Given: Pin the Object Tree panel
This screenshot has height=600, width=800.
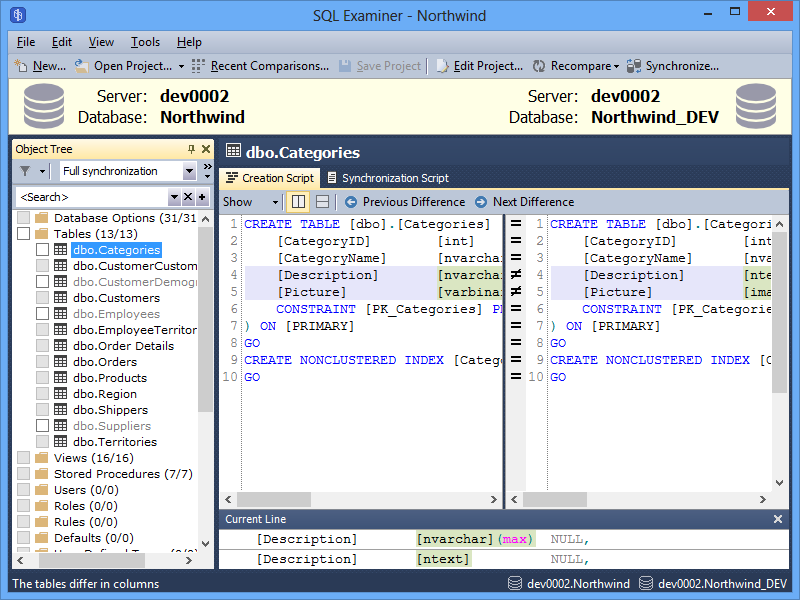Looking at the screenshot, I should tap(191, 149).
